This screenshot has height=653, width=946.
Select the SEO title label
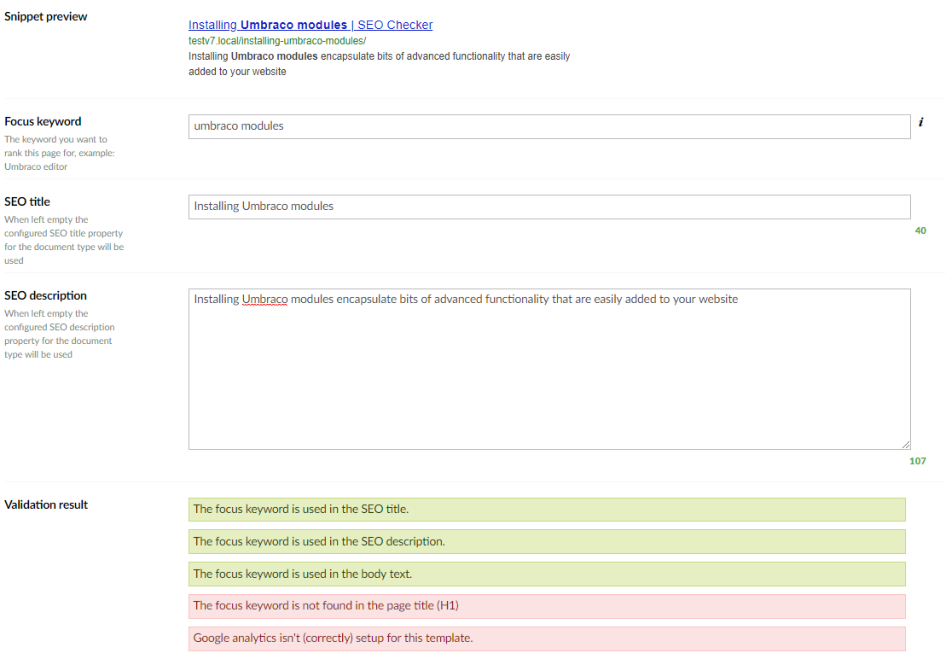[27, 202]
